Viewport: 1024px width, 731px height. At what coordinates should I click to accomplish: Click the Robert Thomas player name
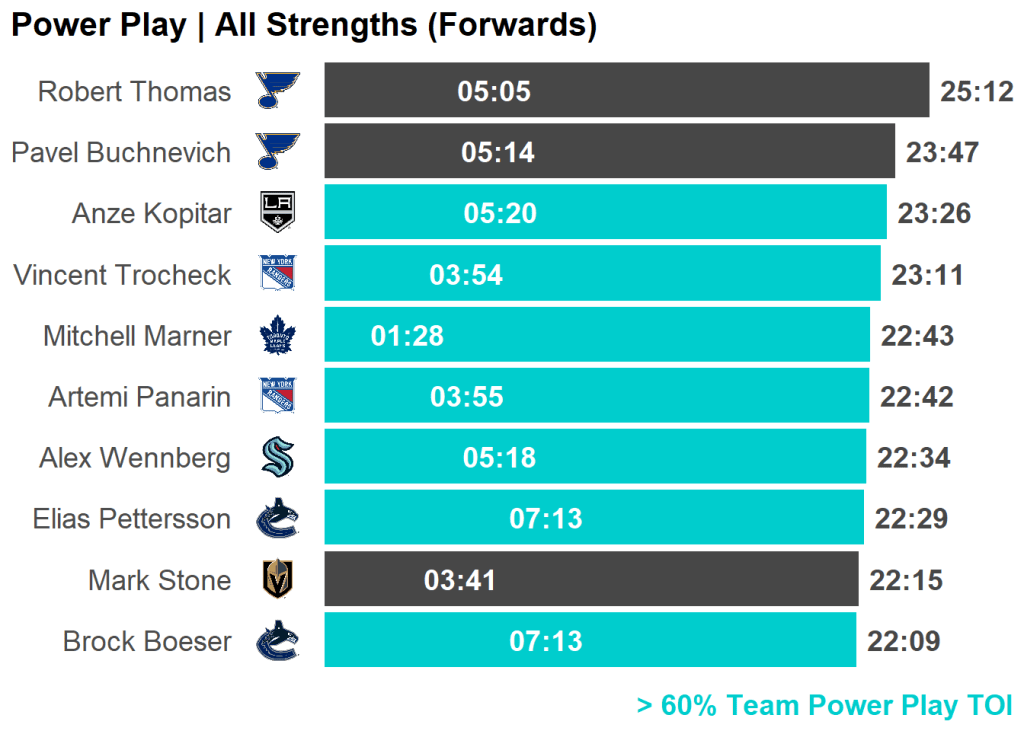click(134, 92)
